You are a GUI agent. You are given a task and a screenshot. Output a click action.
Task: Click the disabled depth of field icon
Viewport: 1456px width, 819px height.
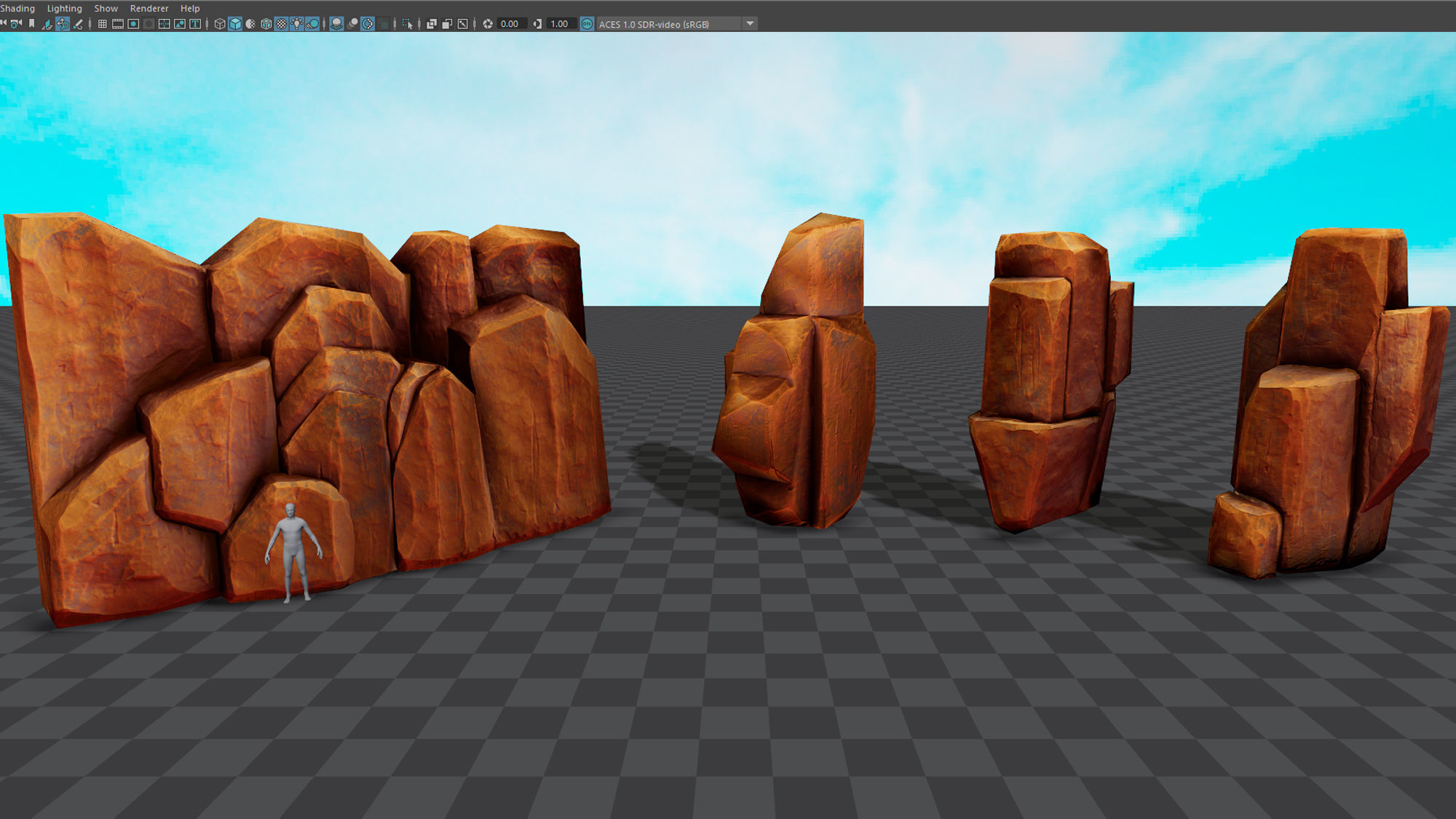tap(384, 24)
